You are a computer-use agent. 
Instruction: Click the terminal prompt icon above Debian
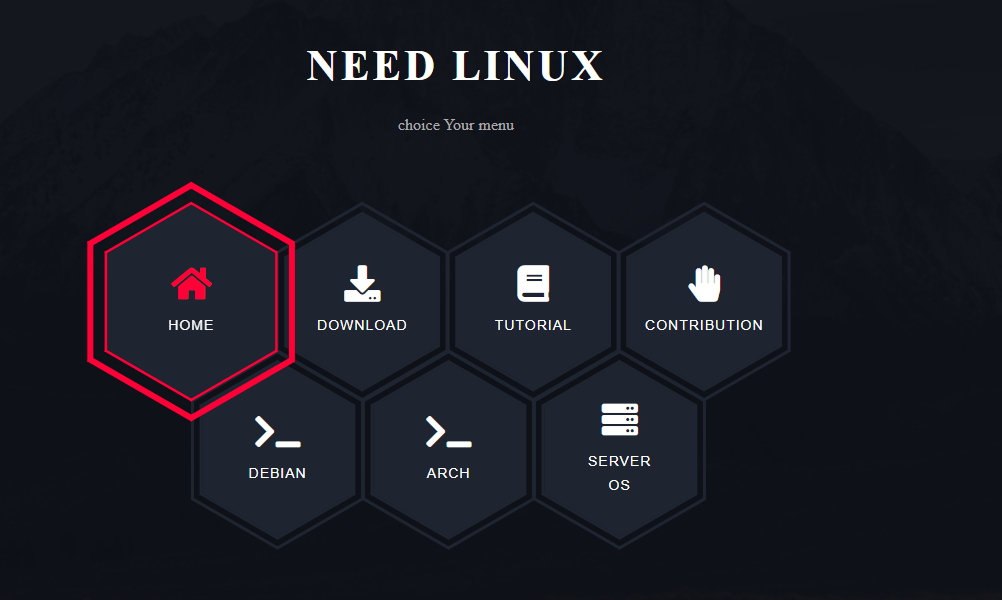[277, 431]
